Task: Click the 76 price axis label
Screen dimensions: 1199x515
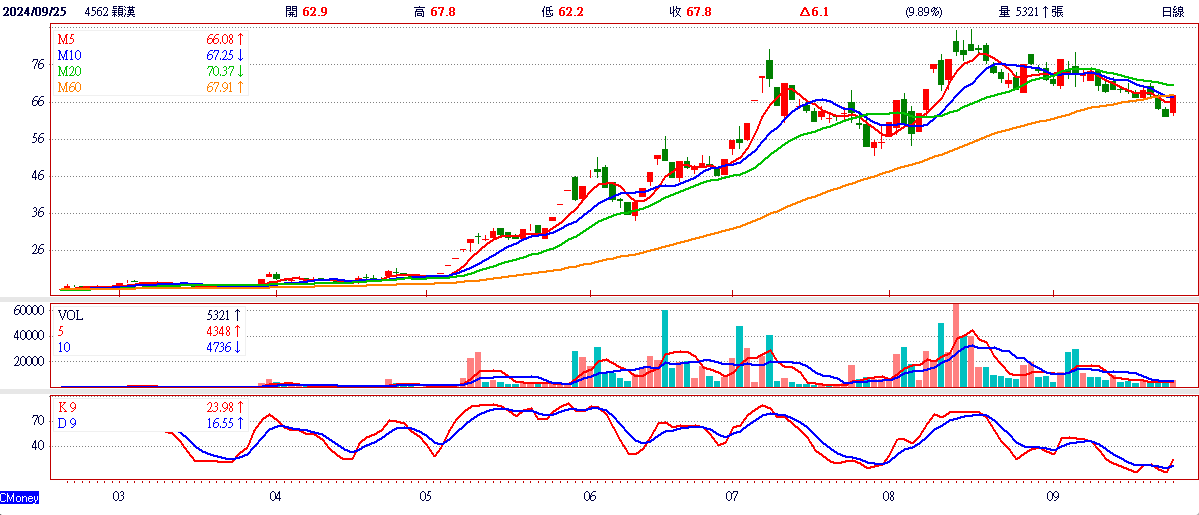Action: click(36, 65)
